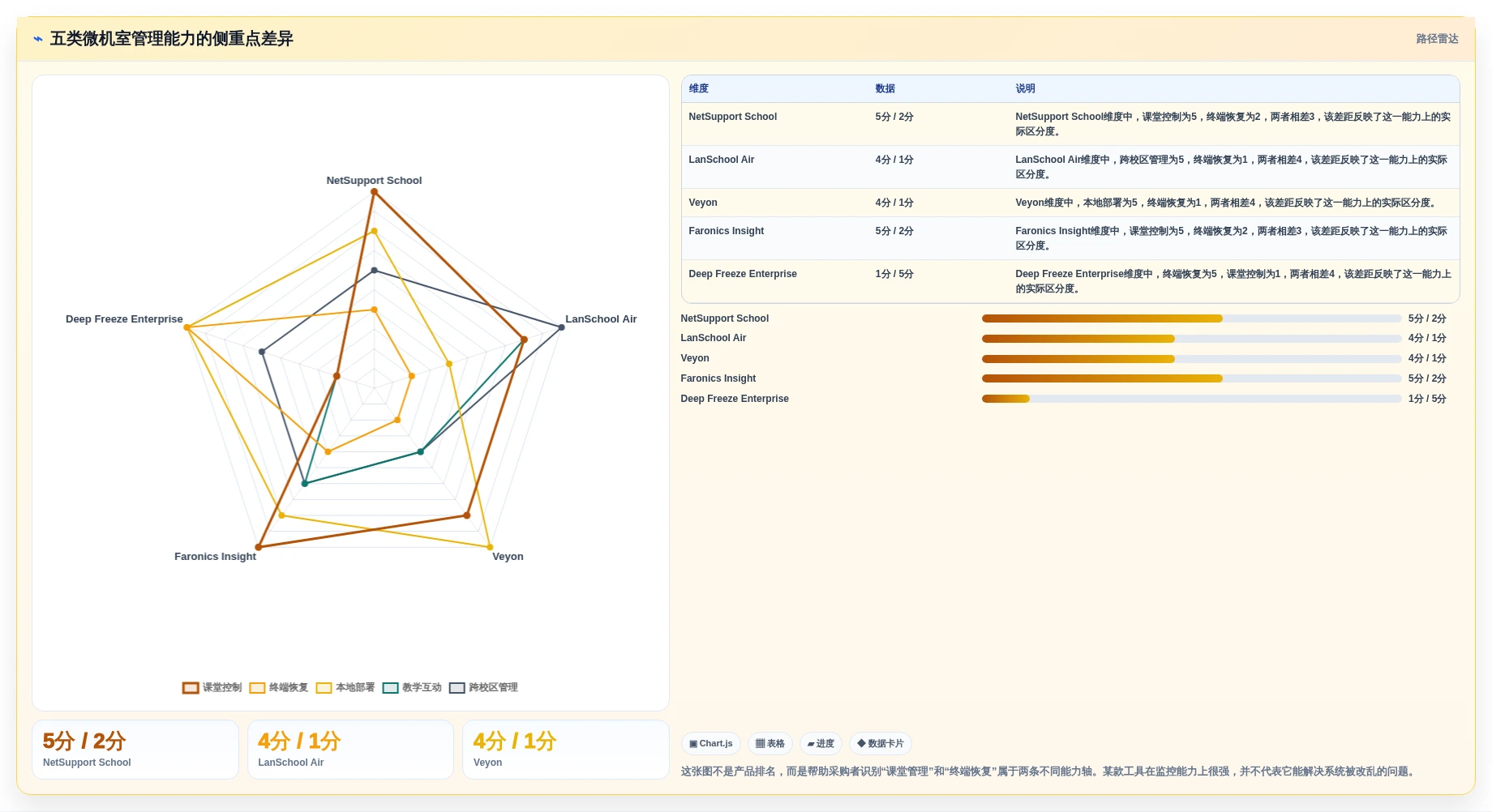This screenshot has width=1492, height=812.
Task: Toggle the 本地部署 legend swatch
Action: pos(324,688)
